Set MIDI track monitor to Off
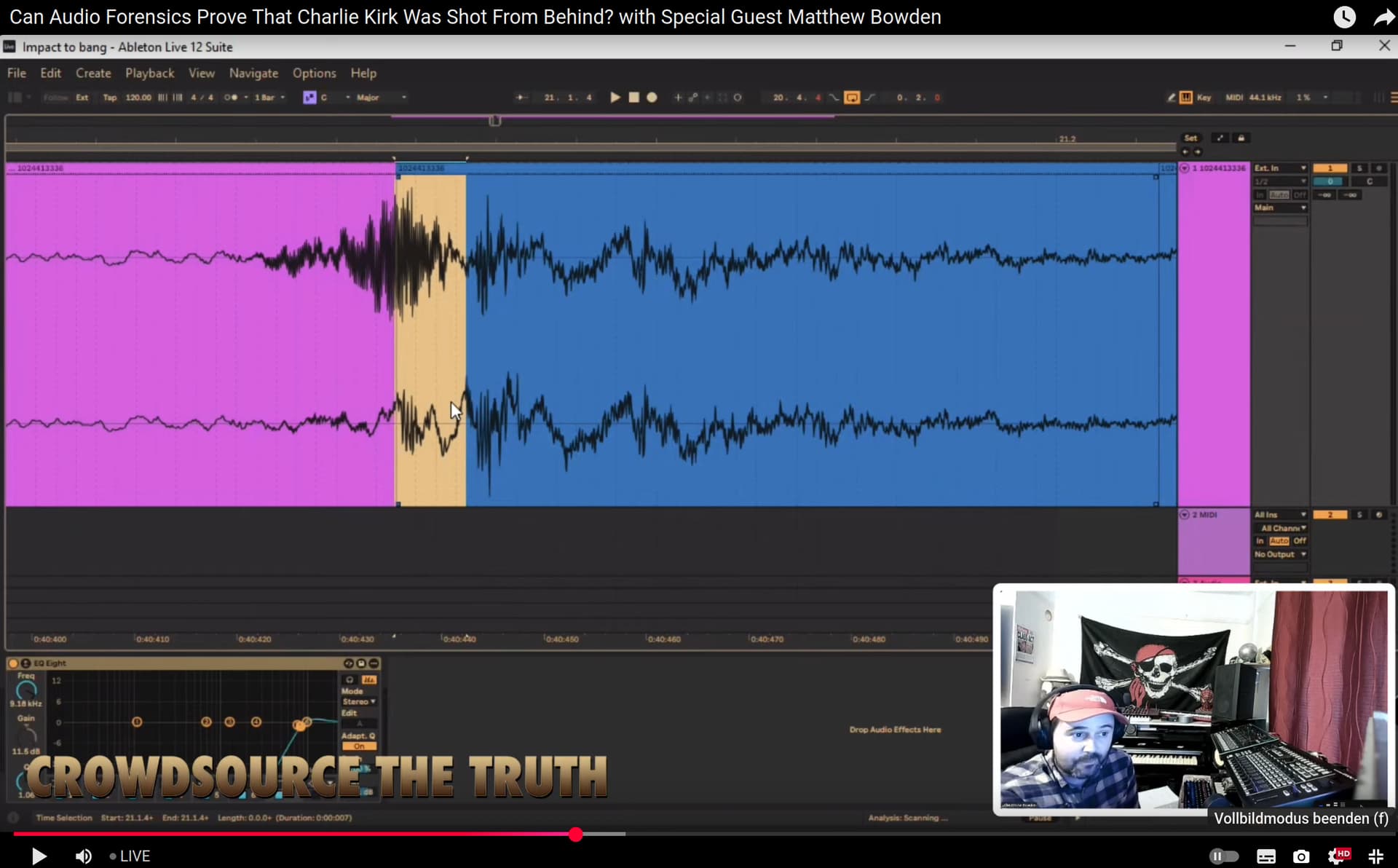The width and height of the screenshot is (1398, 868). coord(1300,541)
